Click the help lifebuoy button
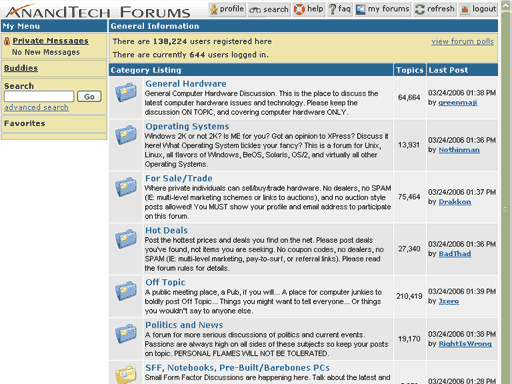The width and height of the screenshot is (512, 384). pyautogui.click(x=308, y=9)
